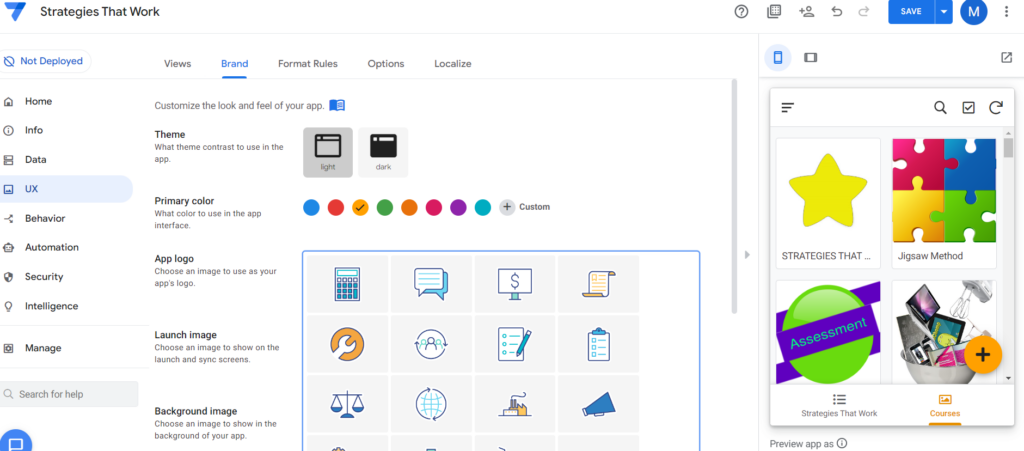Open the Save button dropdown arrow
The height and width of the screenshot is (451, 1024).
943,12
